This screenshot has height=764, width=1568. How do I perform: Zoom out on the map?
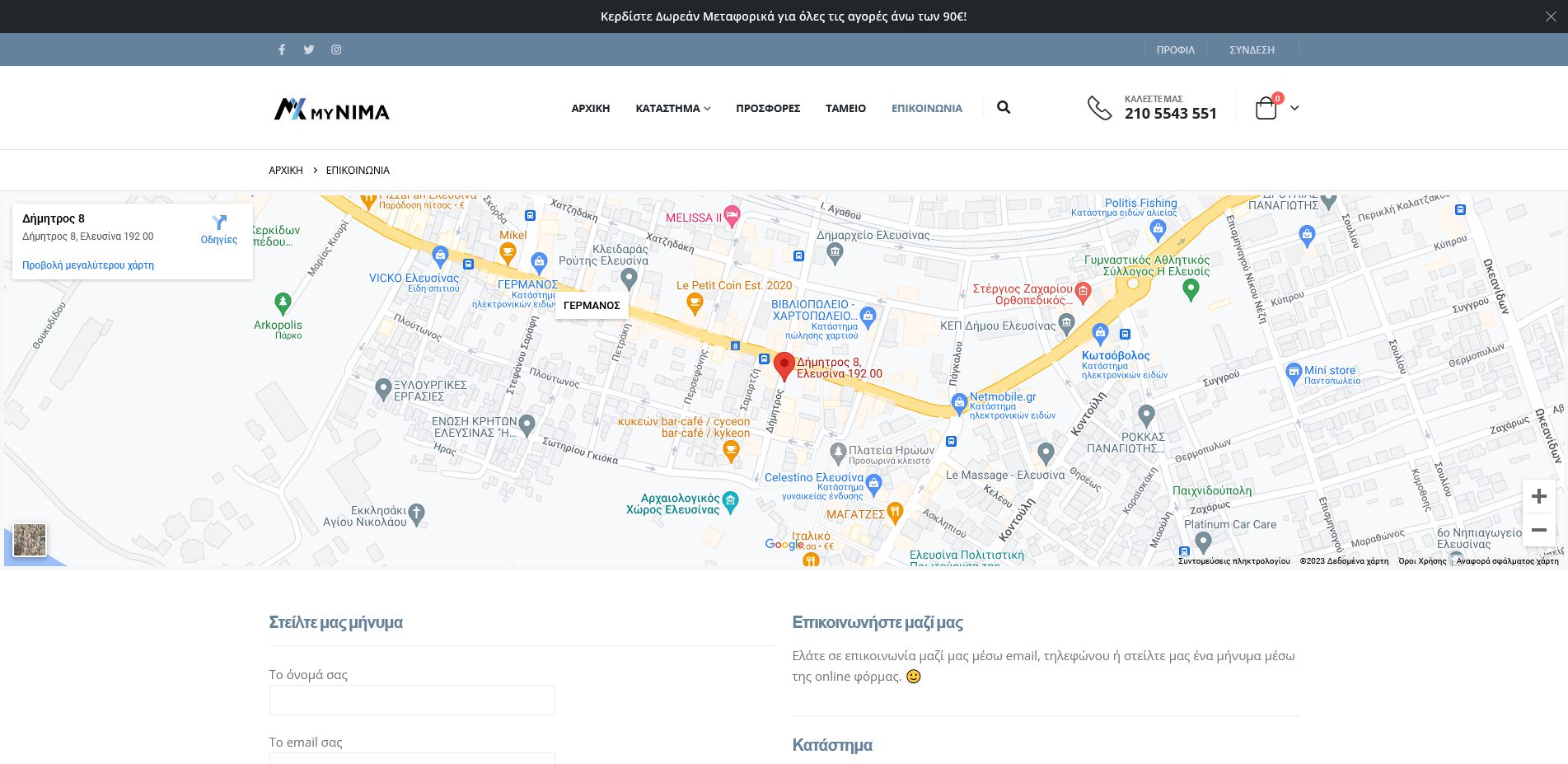click(x=1538, y=530)
